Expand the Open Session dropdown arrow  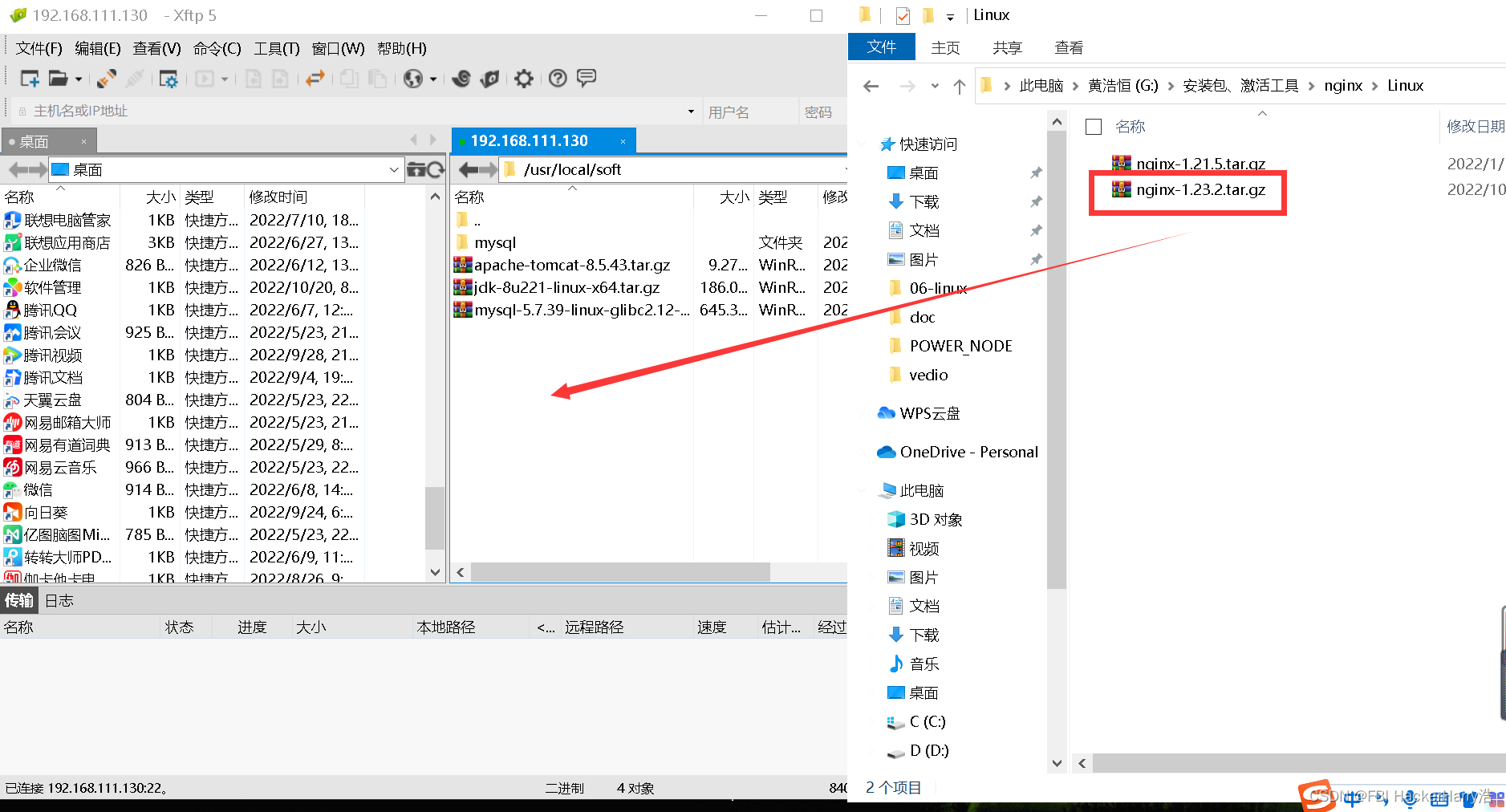[79, 79]
